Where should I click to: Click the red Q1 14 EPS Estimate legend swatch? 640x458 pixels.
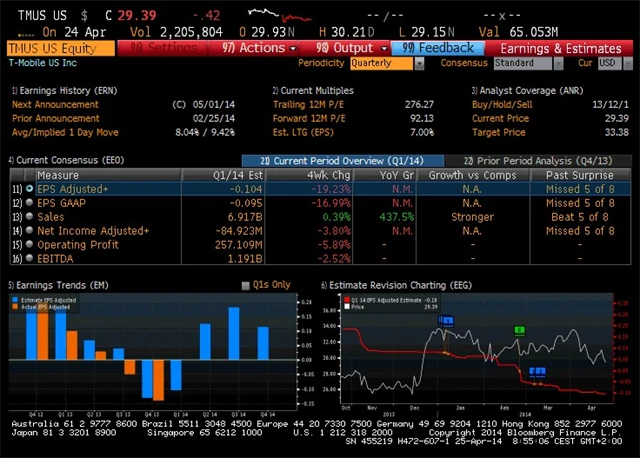[347, 300]
